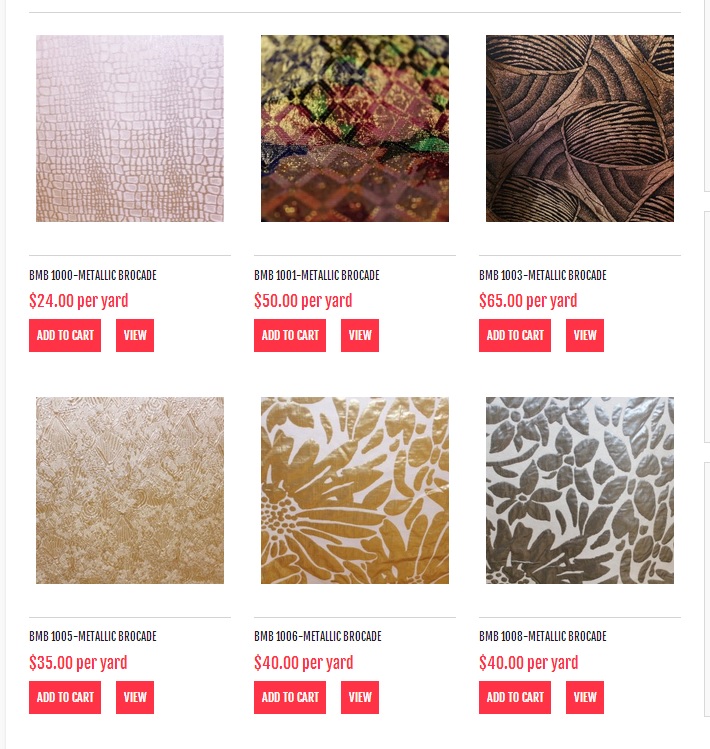View the BMB 1005 Metallic Brocade product

pos(135,697)
